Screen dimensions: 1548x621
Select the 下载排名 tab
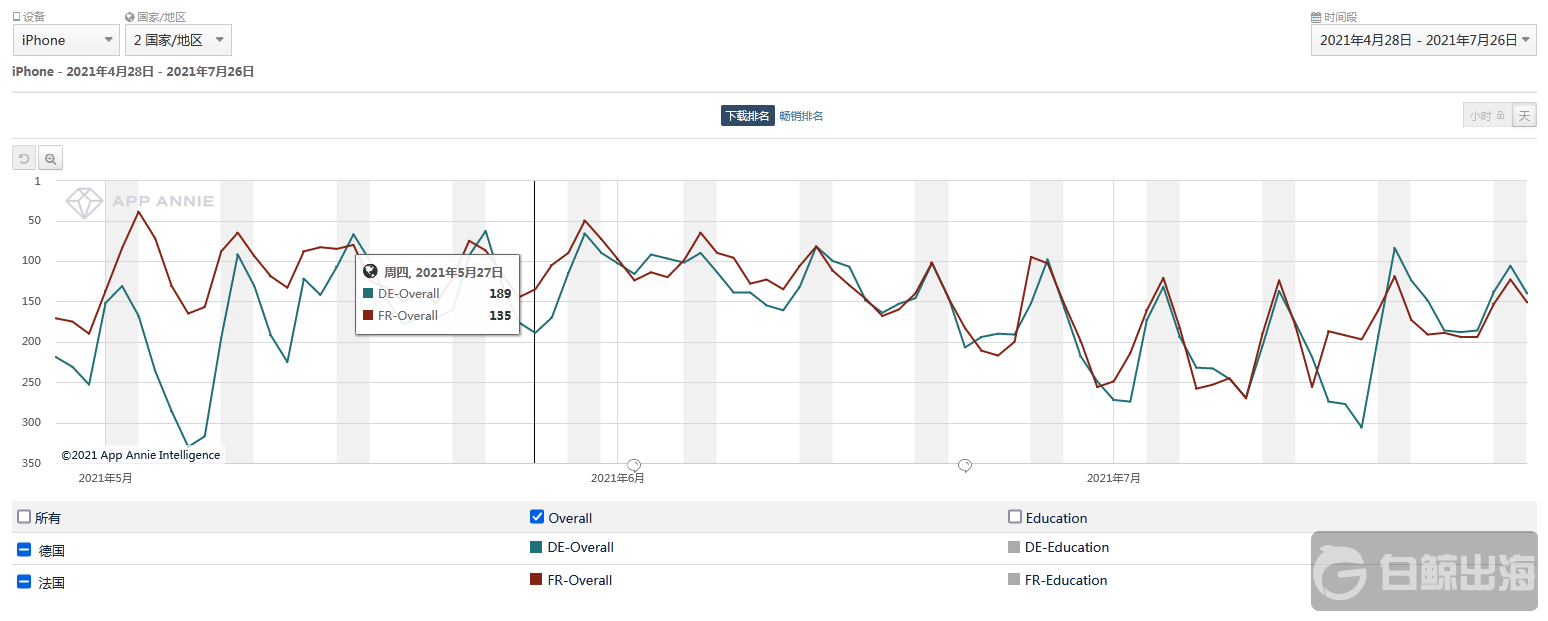pyautogui.click(x=747, y=116)
